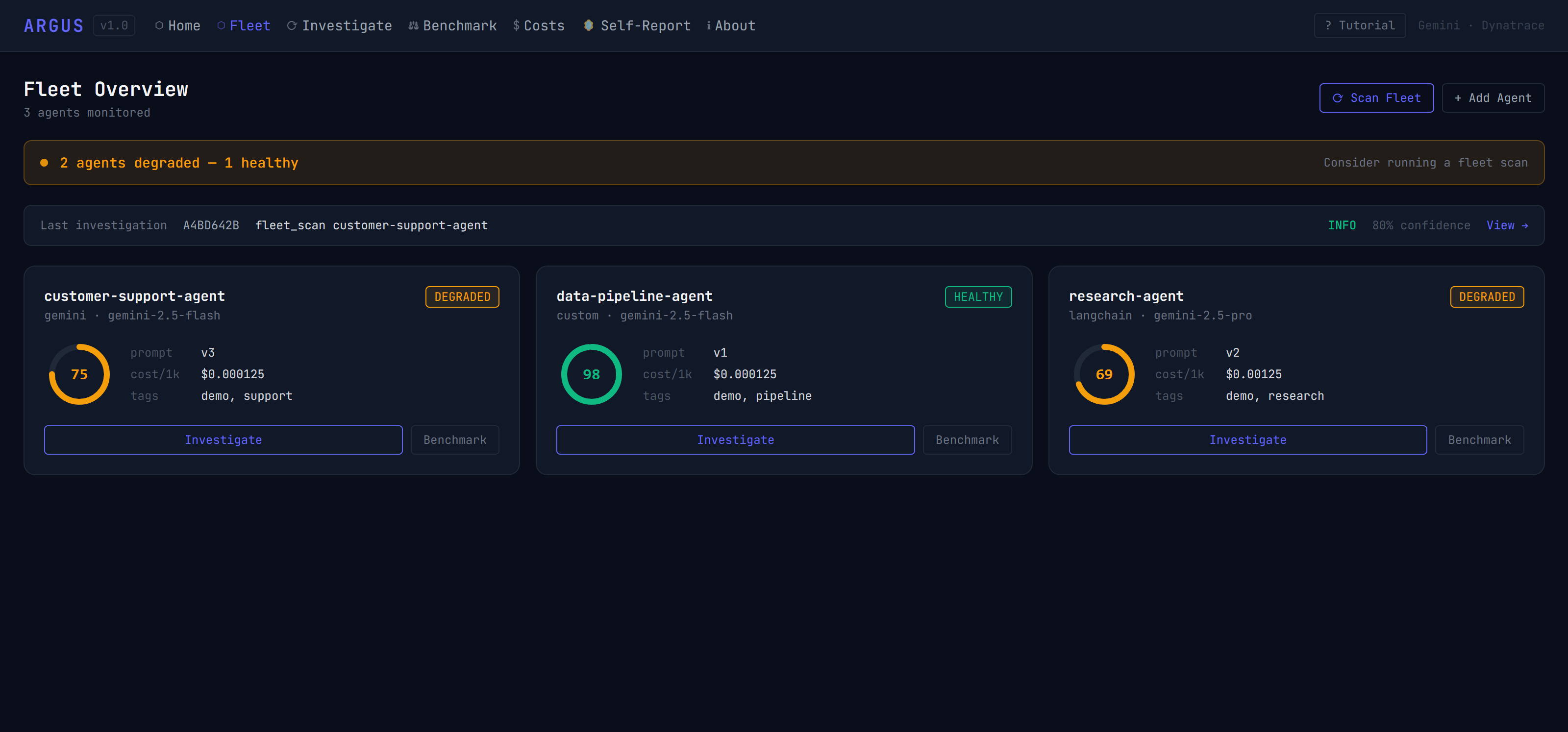Viewport: 1568px width, 732px height.
Task: Open the Fleet tab
Action: 244,25
